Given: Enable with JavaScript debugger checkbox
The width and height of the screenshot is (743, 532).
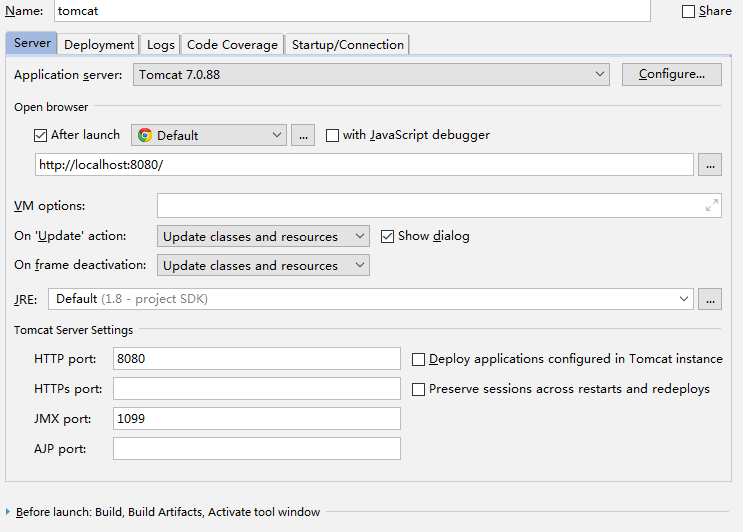Looking at the screenshot, I should pyautogui.click(x=332, y=135).
